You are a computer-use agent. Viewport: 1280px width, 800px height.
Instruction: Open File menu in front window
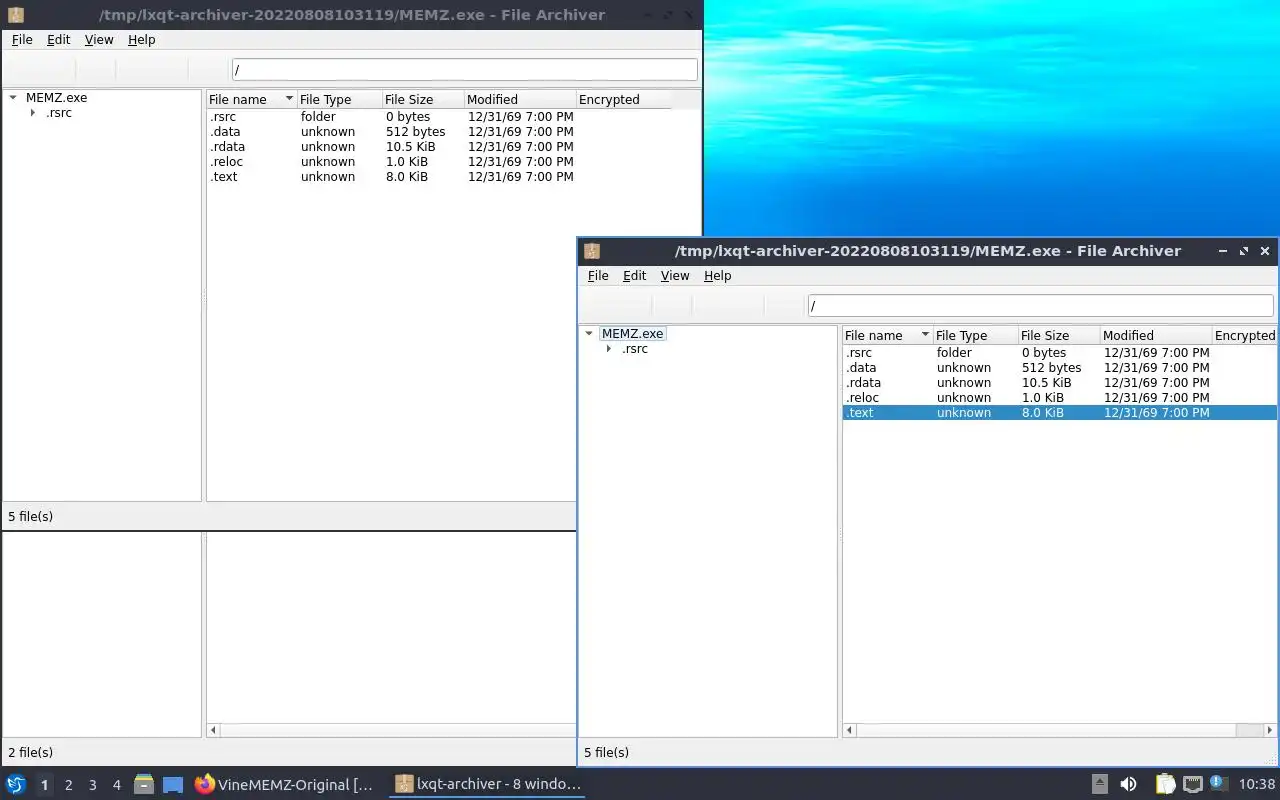click(x=598, y=276)
